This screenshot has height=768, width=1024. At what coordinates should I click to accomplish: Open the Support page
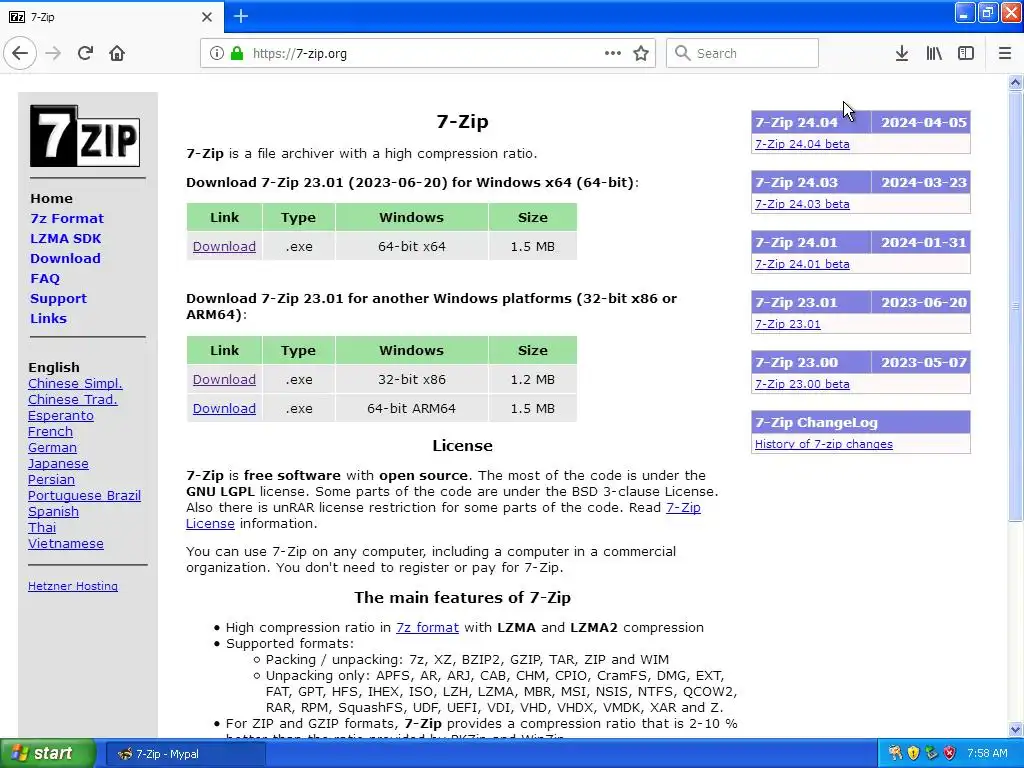[58, 298]
